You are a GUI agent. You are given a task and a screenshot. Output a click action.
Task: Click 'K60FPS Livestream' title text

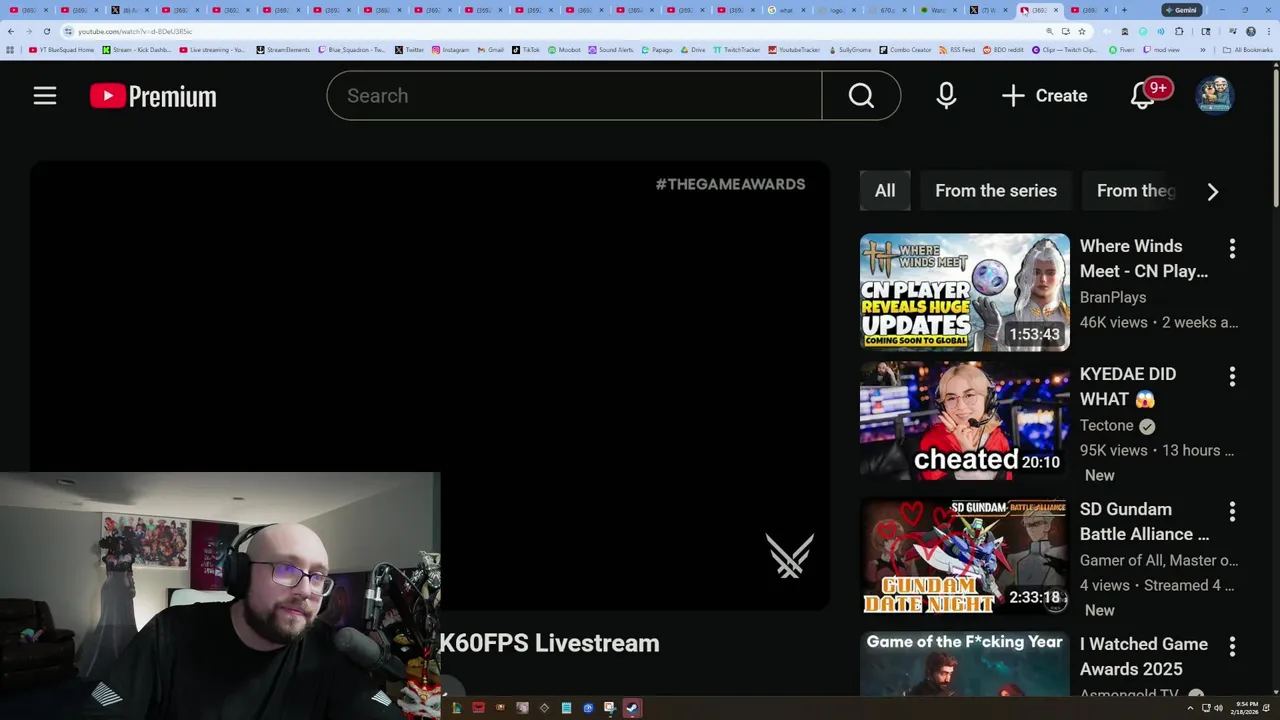(x=549, y=643)
